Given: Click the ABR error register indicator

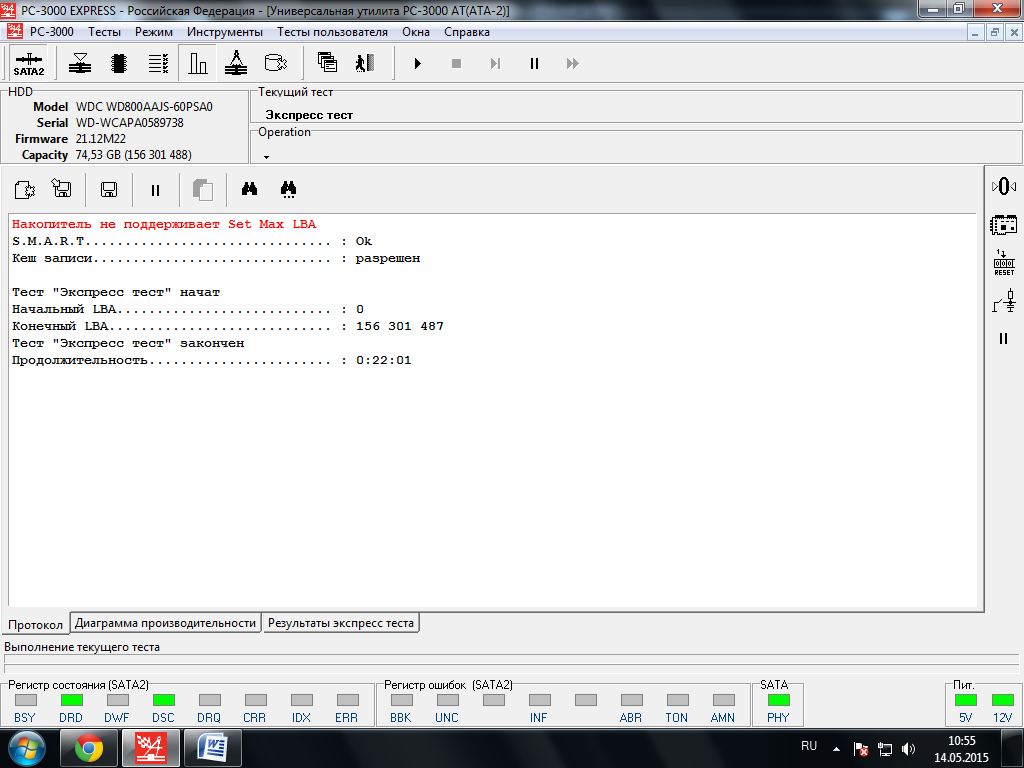Looking at the screenshot, I should (x=632, y=700).
